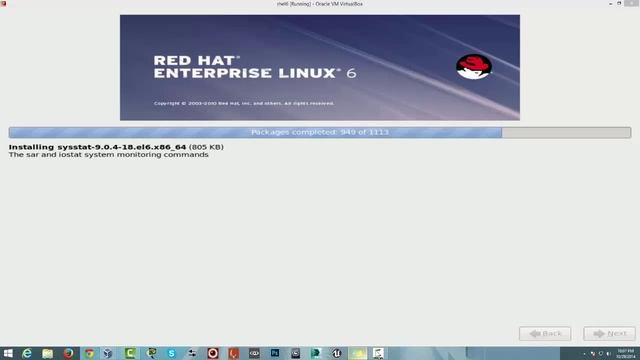Viewport: 640px width, 360px height.
Task: Launch Photoshop from the taskbar
Action: click(x=275, y=353)
